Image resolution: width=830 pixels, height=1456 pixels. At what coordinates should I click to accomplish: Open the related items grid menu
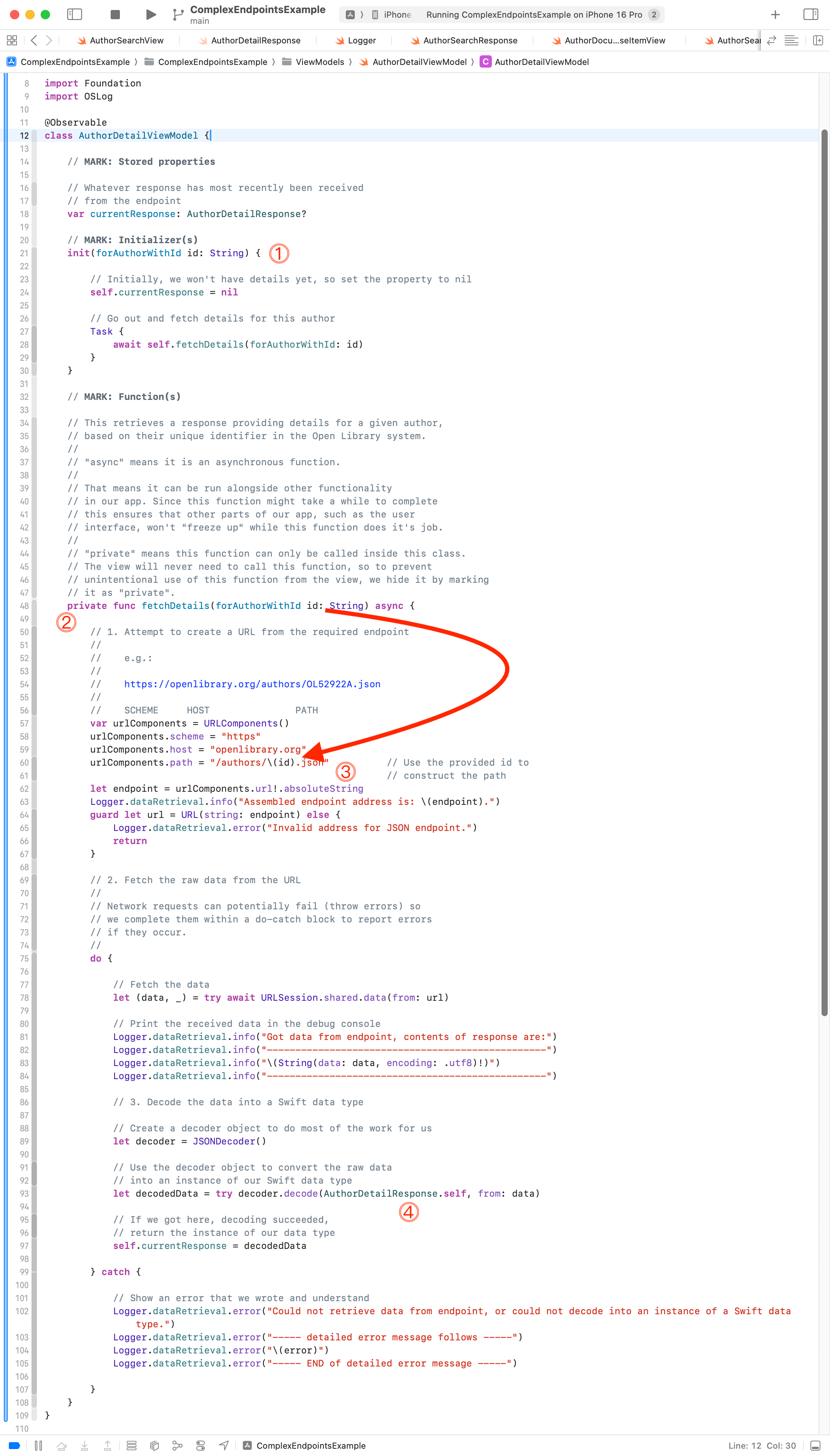tap(12, 40)
